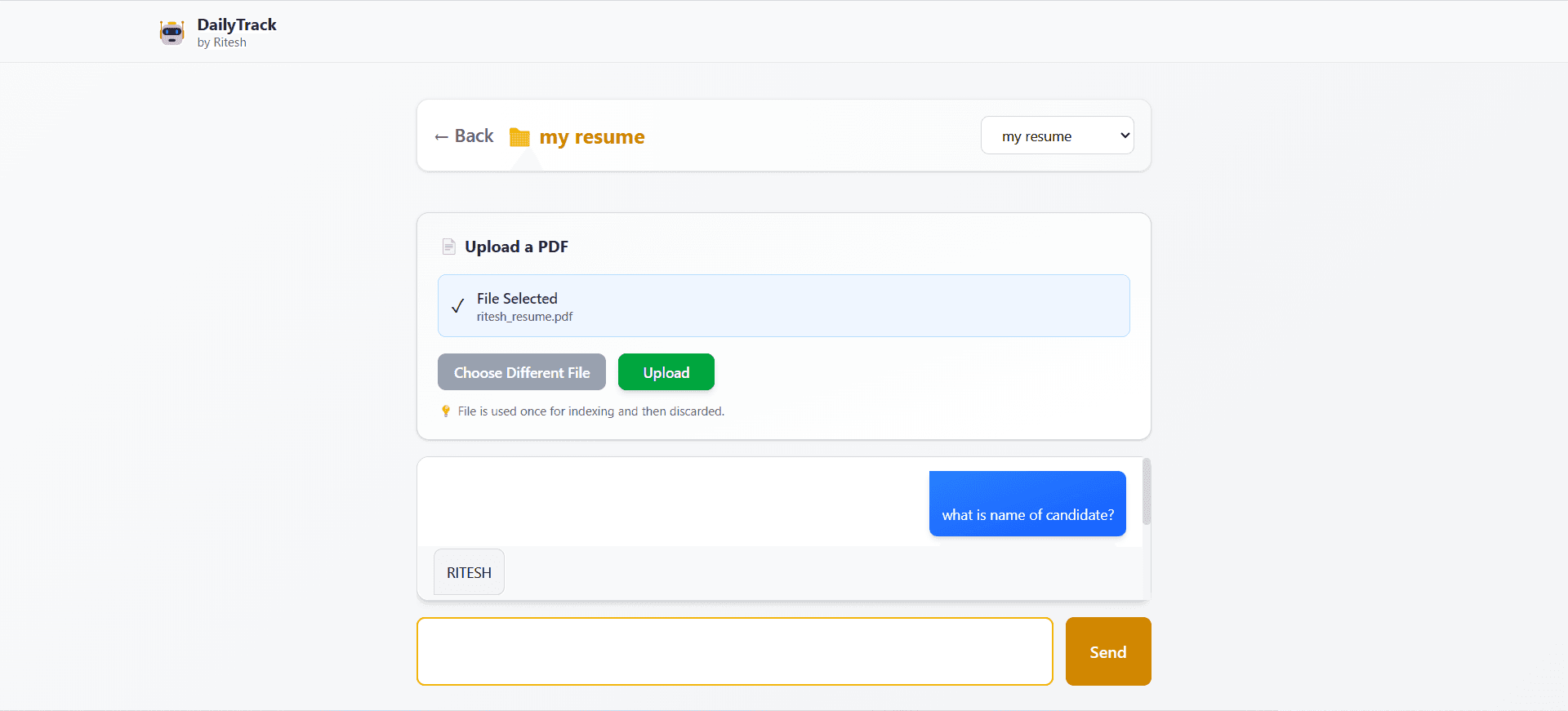Click the DailyTrack title text
The height and width of the screenshot is (711, 1568).
pos(237,24)
